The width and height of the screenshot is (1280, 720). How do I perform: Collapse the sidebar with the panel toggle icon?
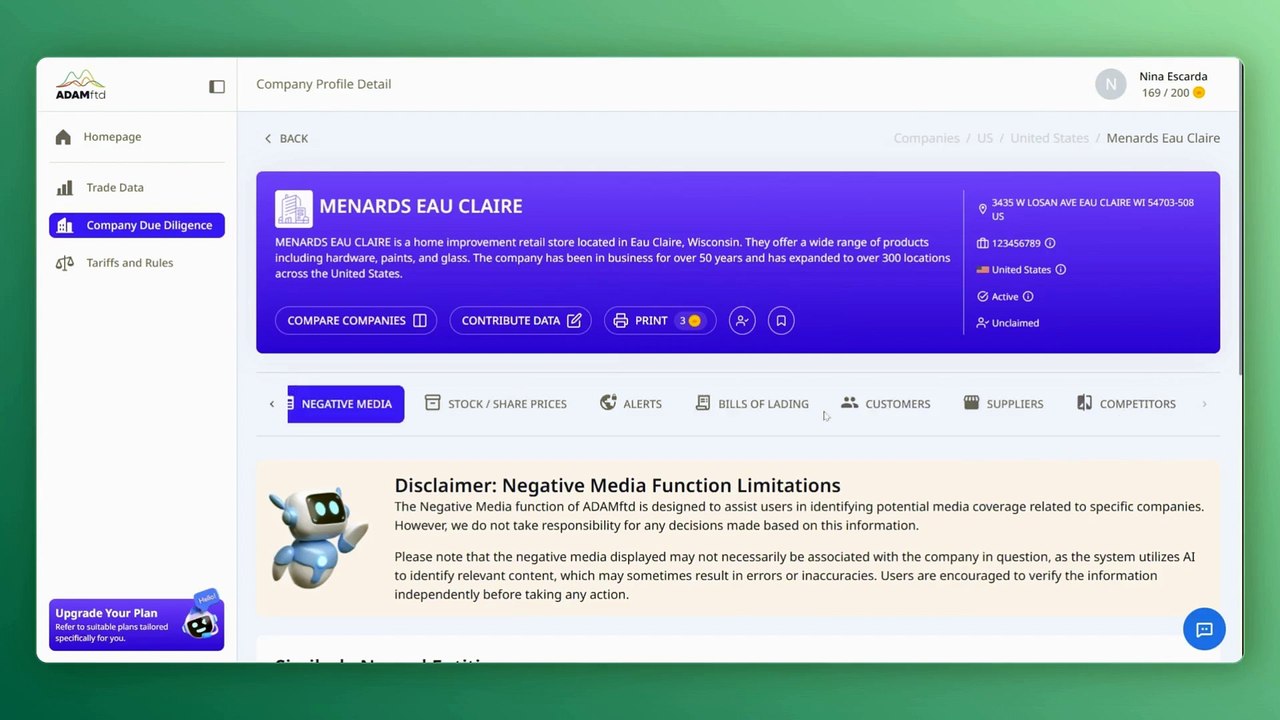pyautogui.click(x=217, y=87)
